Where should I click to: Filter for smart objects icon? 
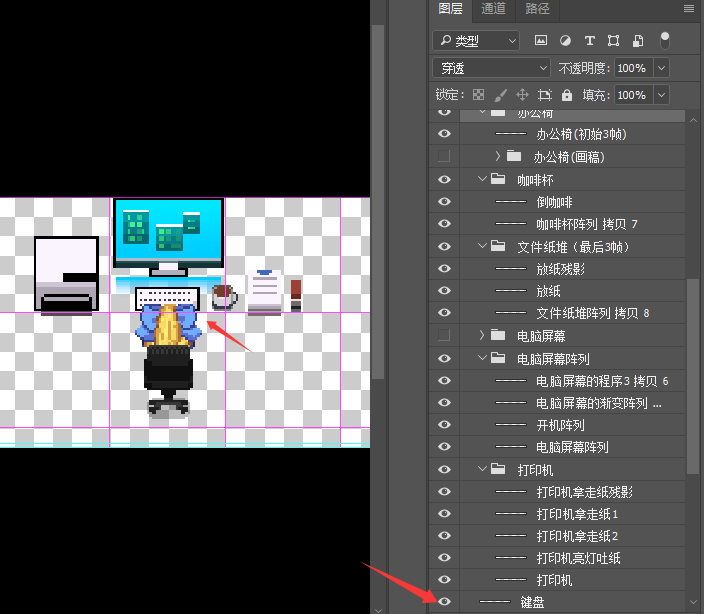pyautogui.click(x=636, y=41)
